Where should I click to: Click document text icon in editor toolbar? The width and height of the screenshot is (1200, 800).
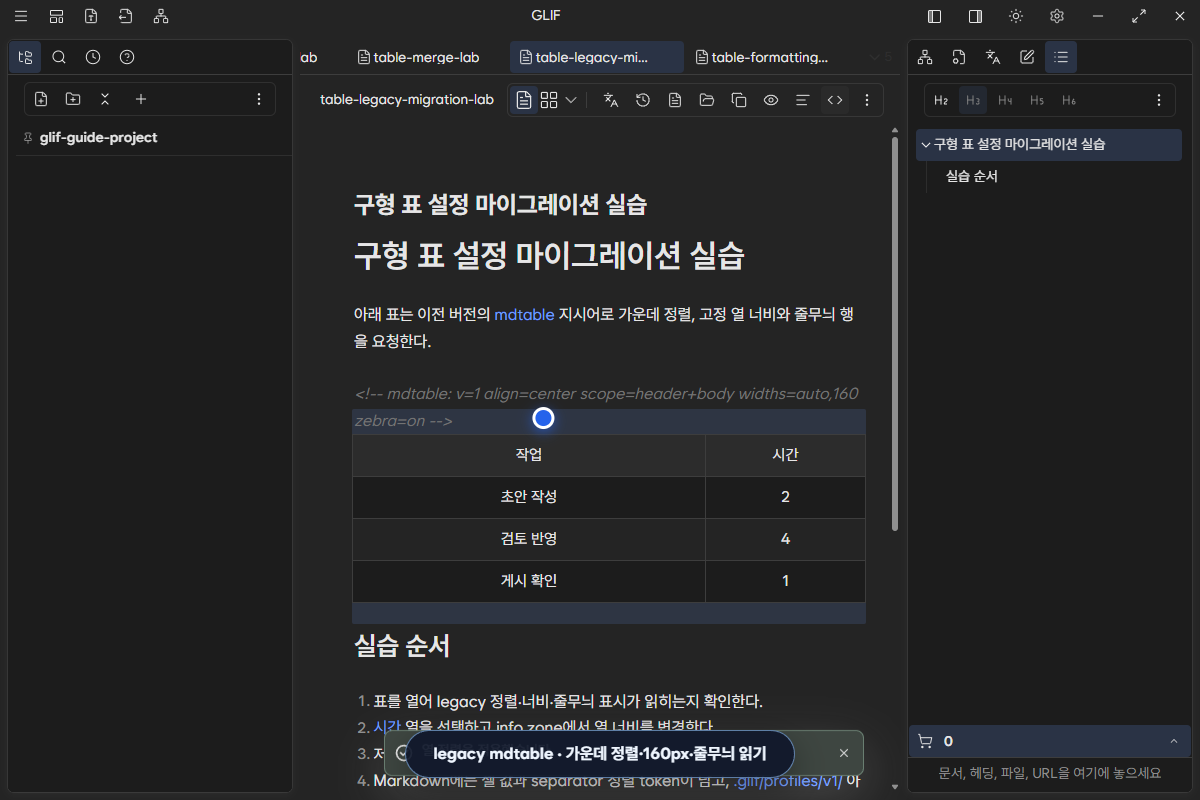pos(675,100)
